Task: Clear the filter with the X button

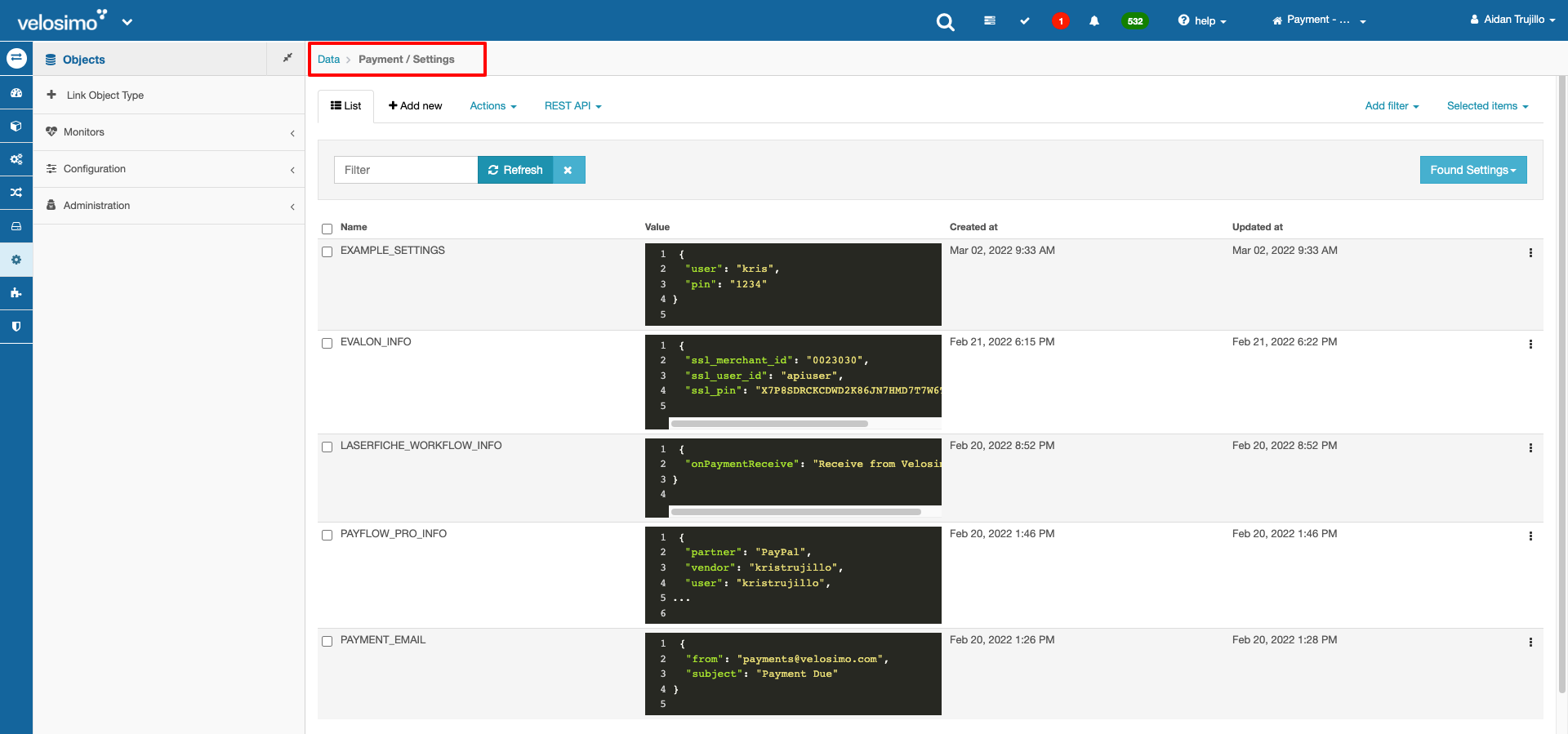Action: (568, 170)
